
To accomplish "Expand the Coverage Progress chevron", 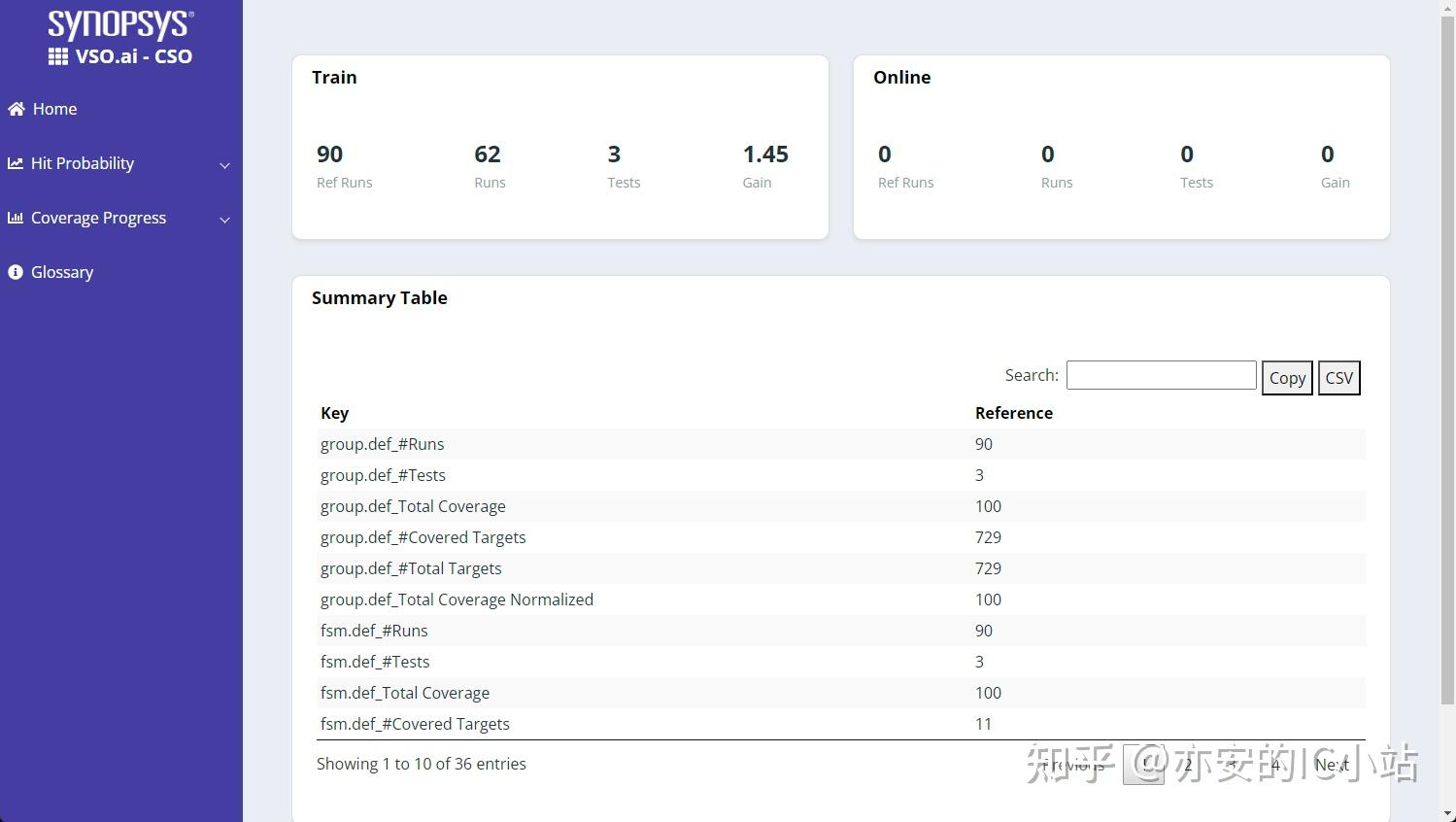I will tap(224, 220).
